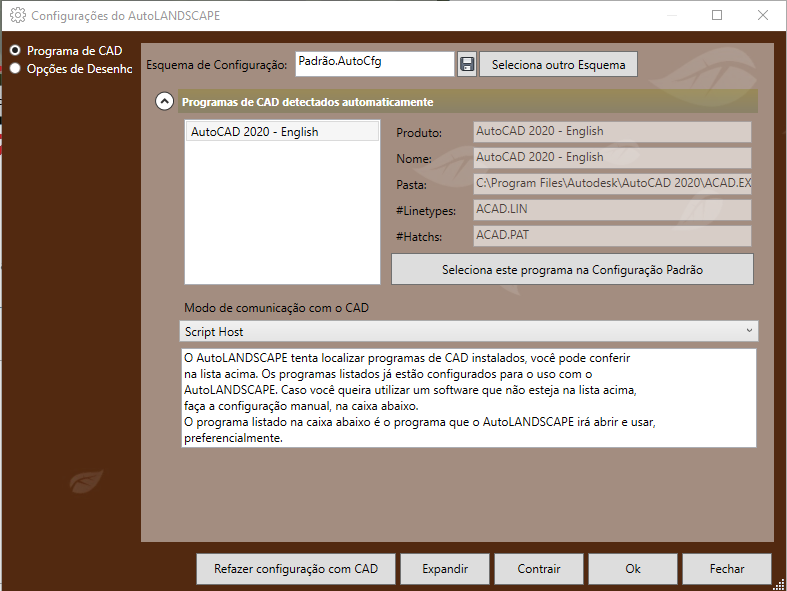Click the Nome field

pyautogui.click(x=611, y=158)
